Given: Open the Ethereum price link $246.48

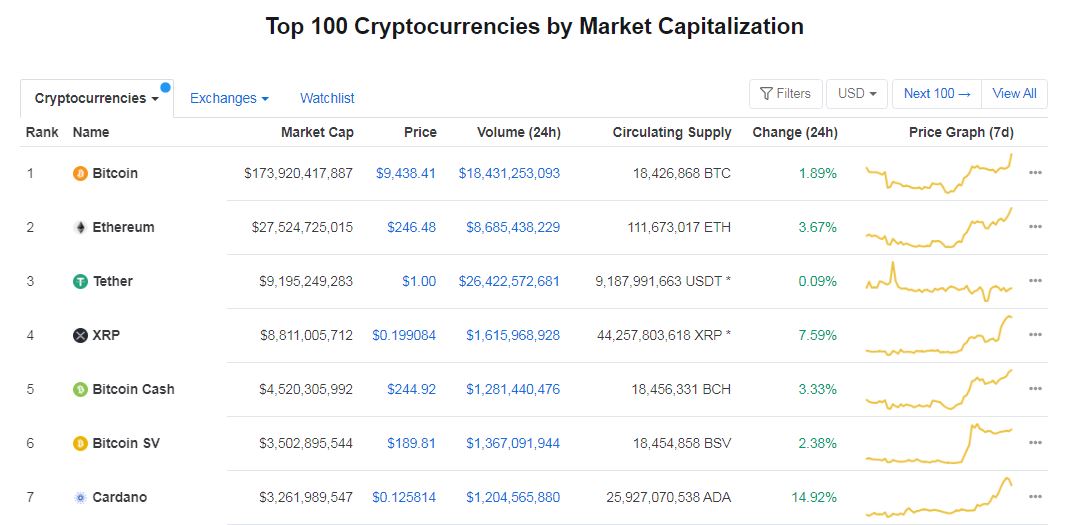Looking at the screenshot, I should coord(411,227).
